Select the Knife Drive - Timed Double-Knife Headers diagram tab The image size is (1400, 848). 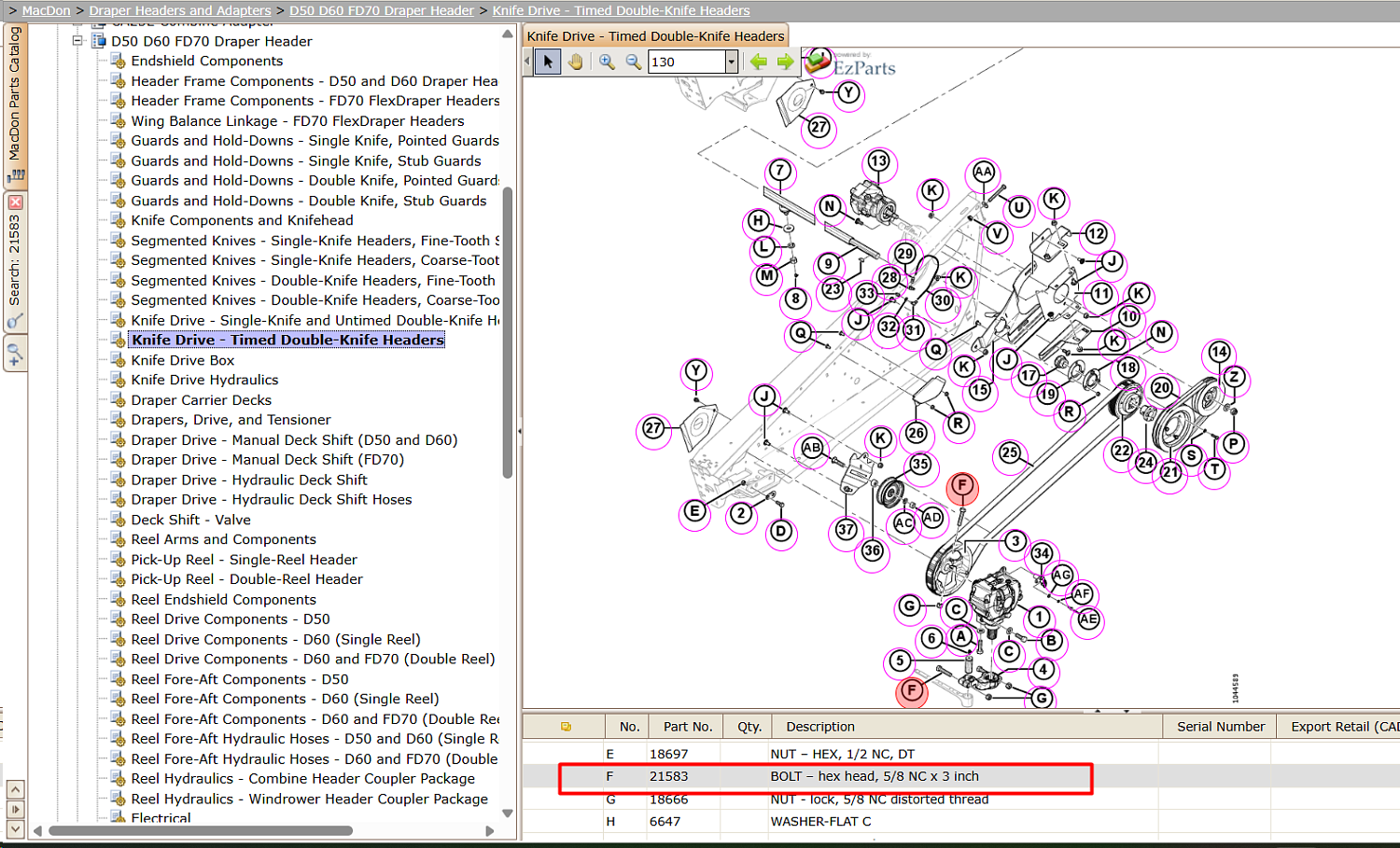[655, 36]
